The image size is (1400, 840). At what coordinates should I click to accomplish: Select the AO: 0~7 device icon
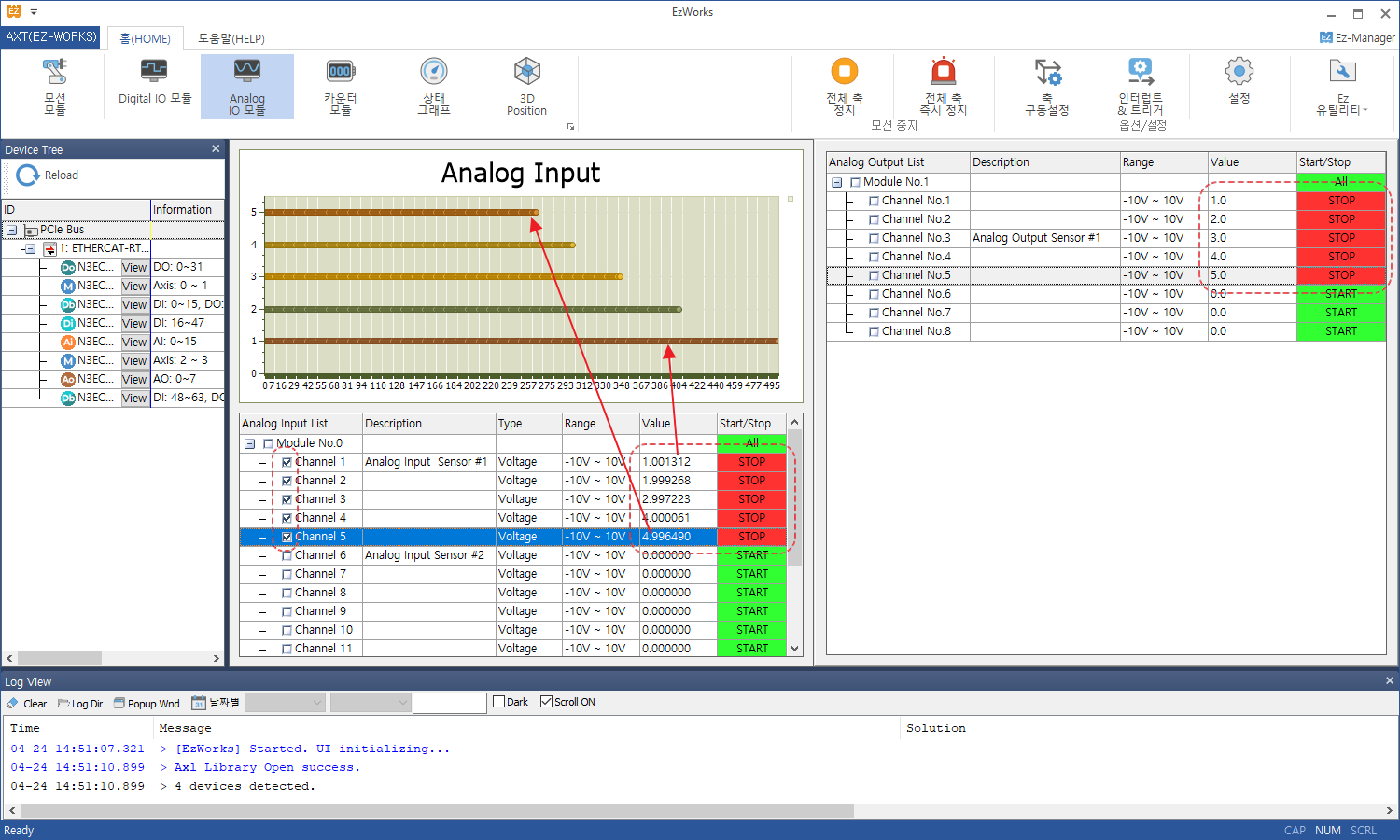pyautogui.click(x=68, y=379)
